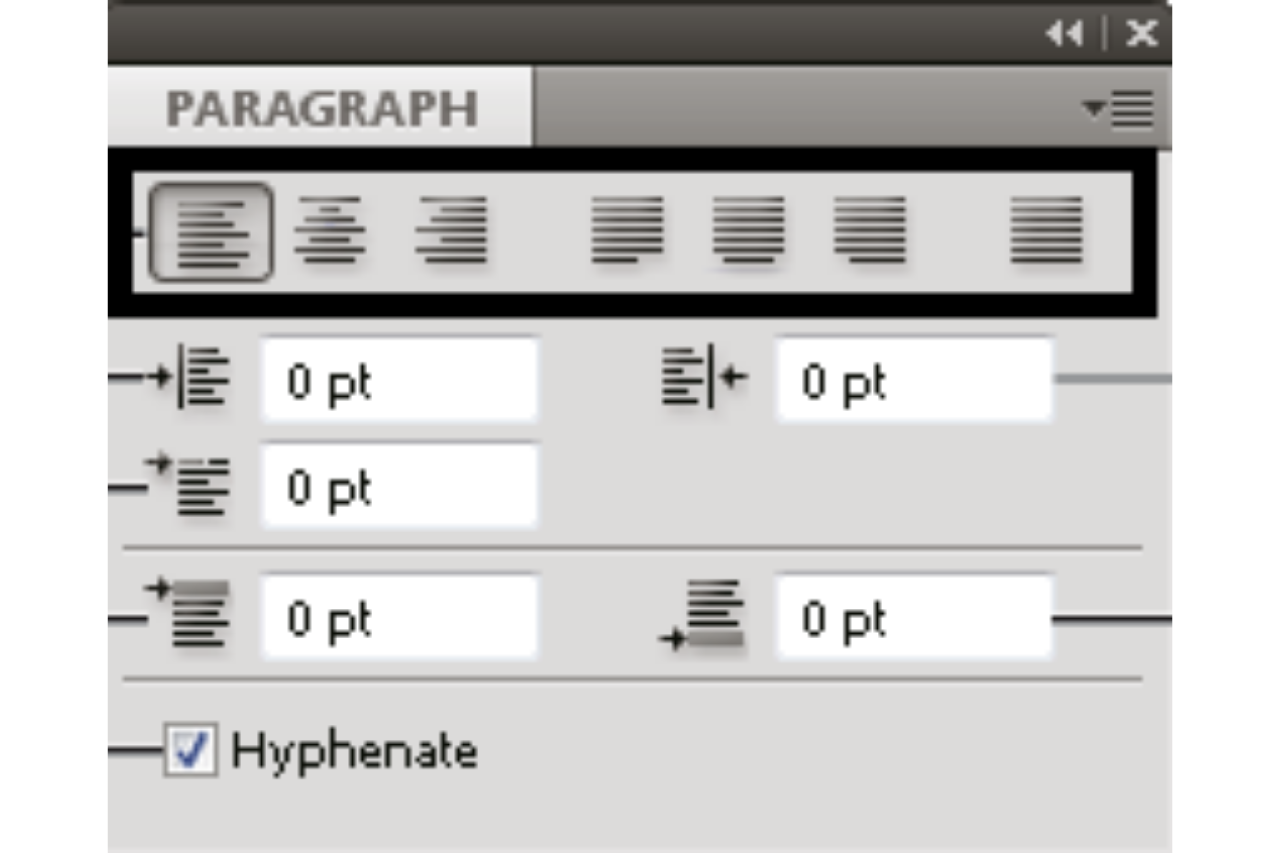Select the Align left button
This screenshot has width=1280, height=853.
(x=210, y=231)
